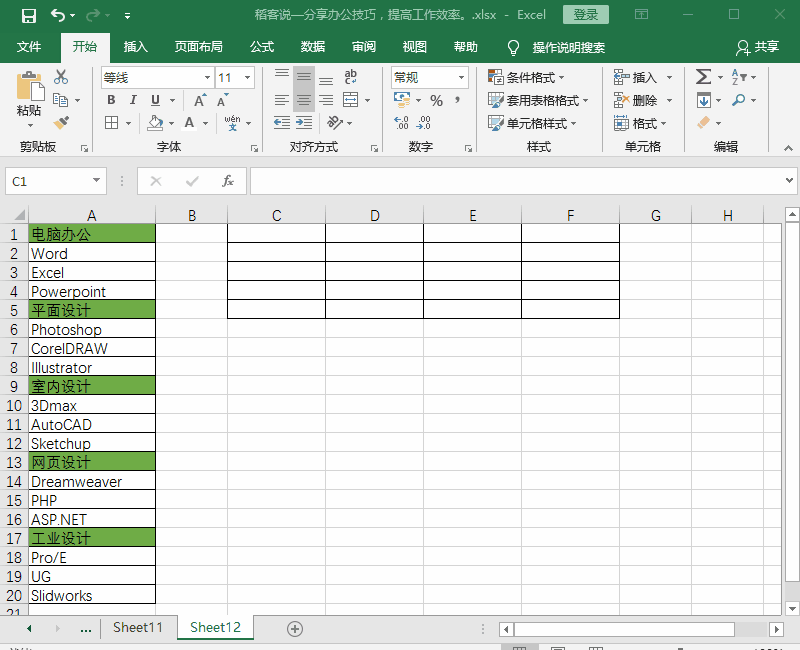Click the Find and Select magnifier icon

738,100
